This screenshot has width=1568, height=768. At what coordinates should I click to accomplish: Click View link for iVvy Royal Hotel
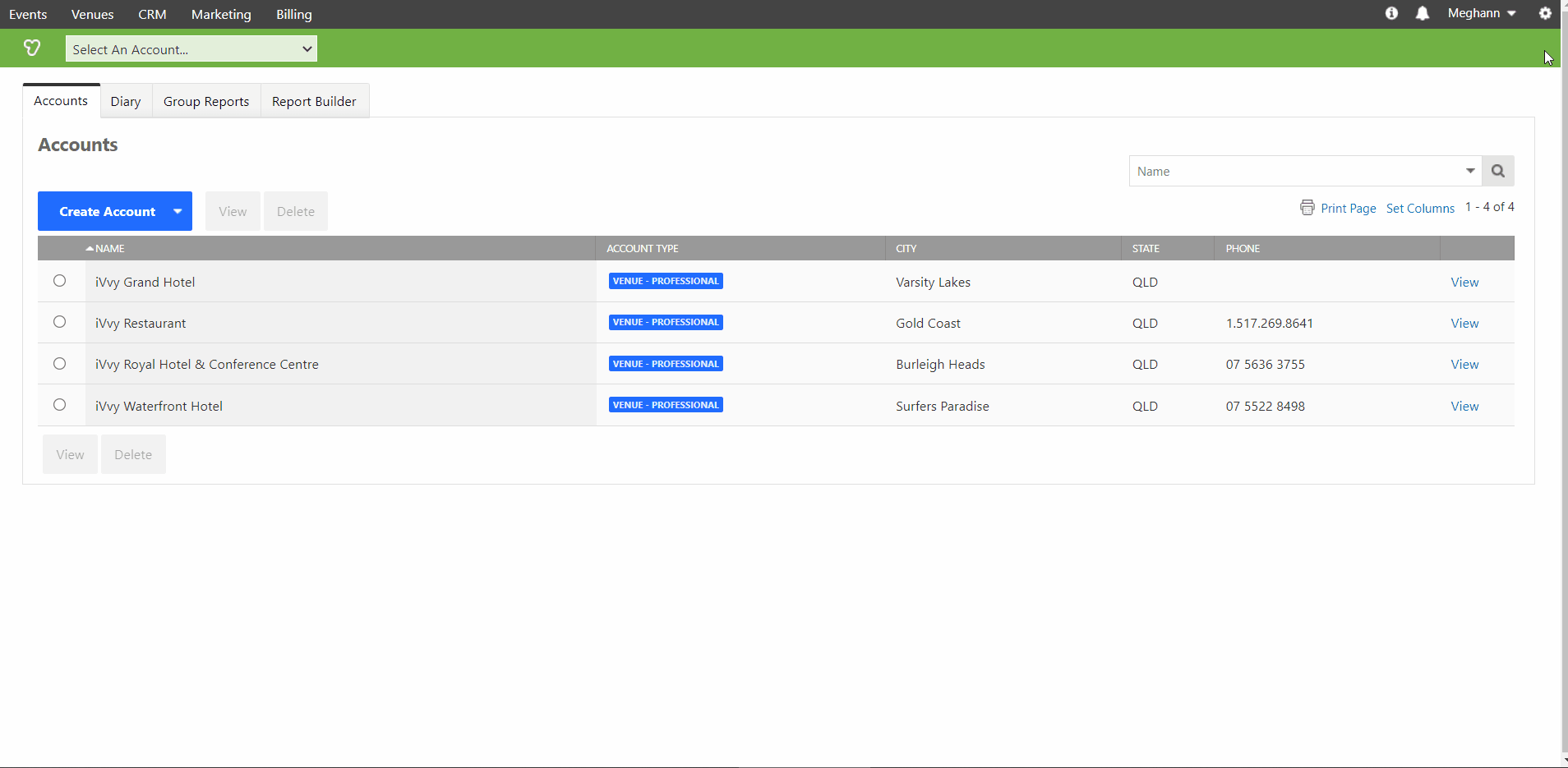1464,364
